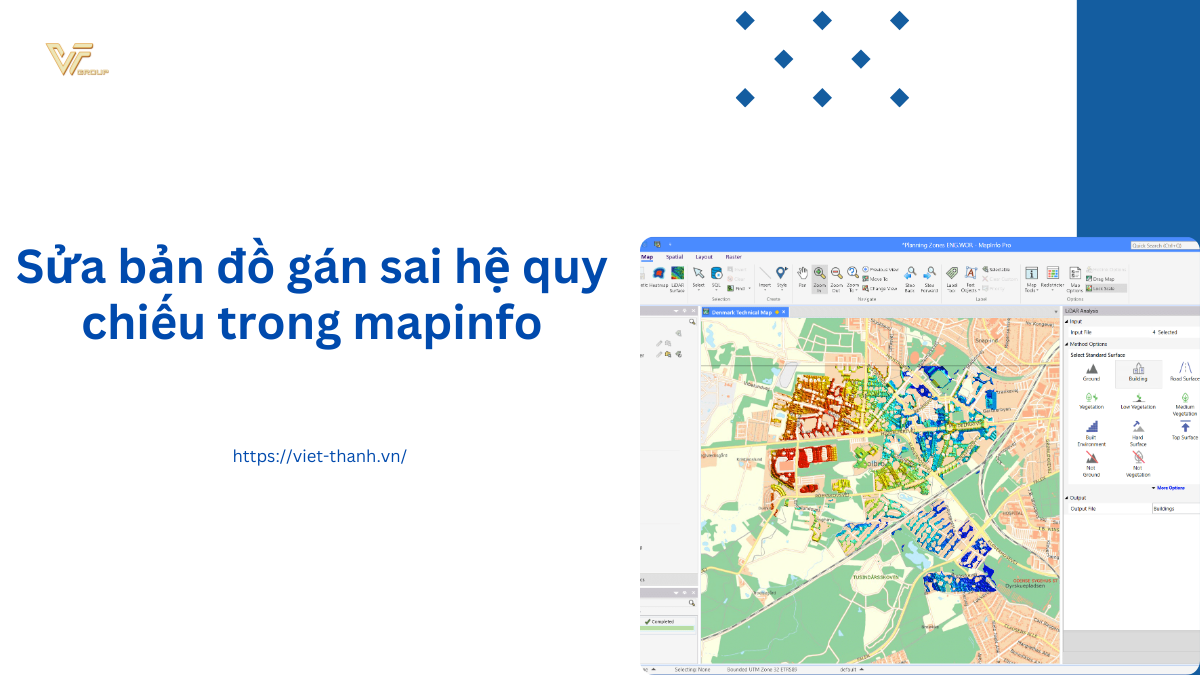Toggle the Lock Scale option
This screenshot has height=675, width=1200.
click(1103, 288)
